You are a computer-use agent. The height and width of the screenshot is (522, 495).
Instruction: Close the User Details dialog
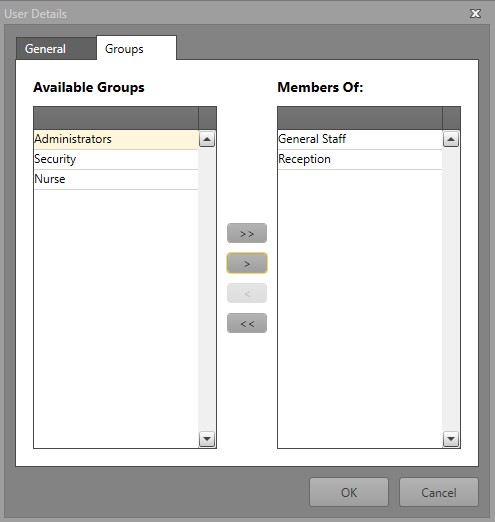point(475,14)
